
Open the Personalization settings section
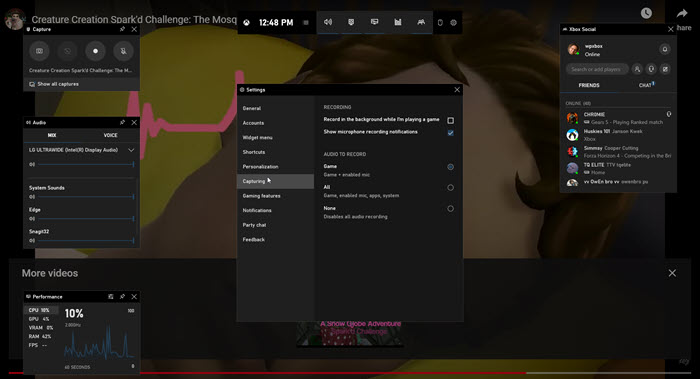275,167
